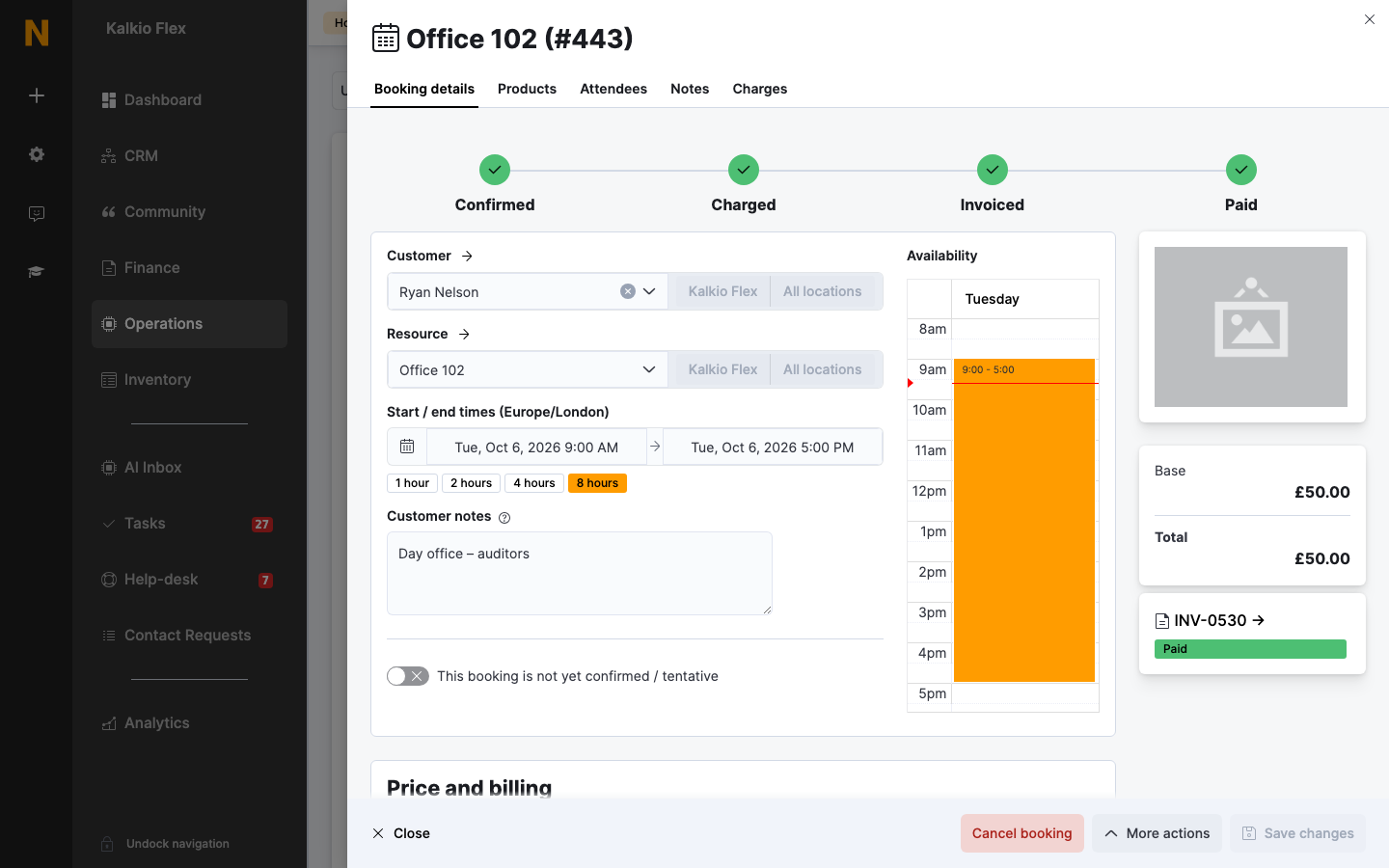Click the plus icon in left rail

click(x=37, y=95)
